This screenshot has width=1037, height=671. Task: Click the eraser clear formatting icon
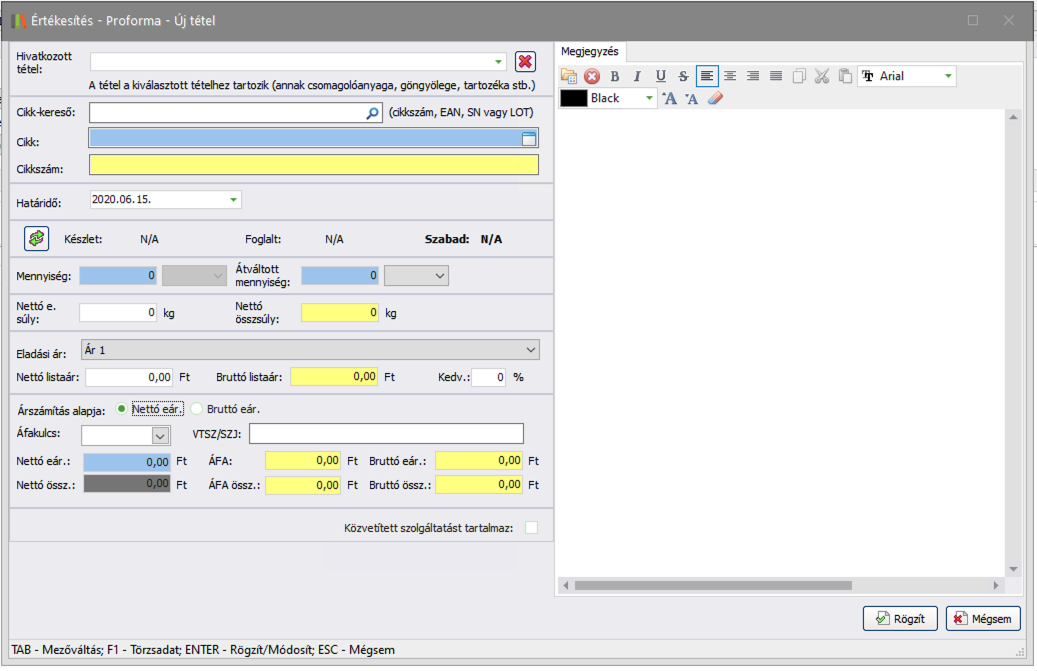point(714,98)
